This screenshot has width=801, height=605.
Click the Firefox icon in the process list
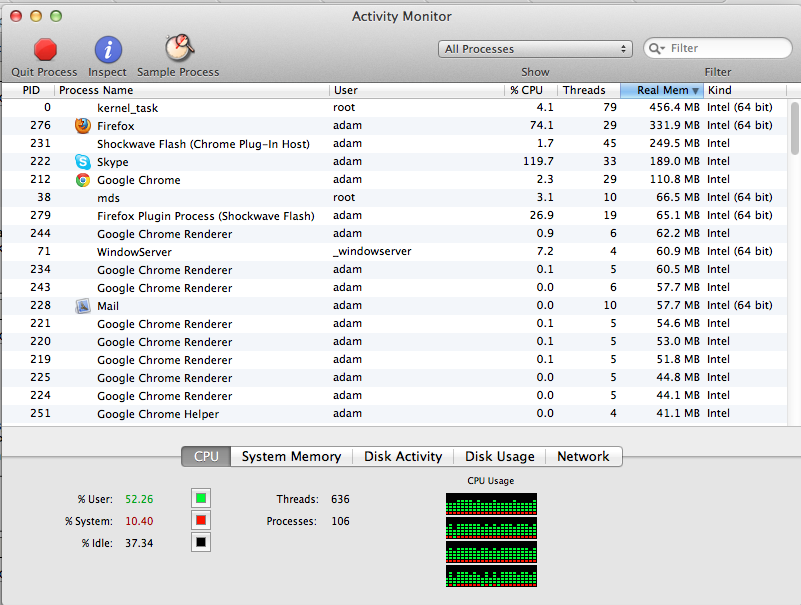coord(82,126)
